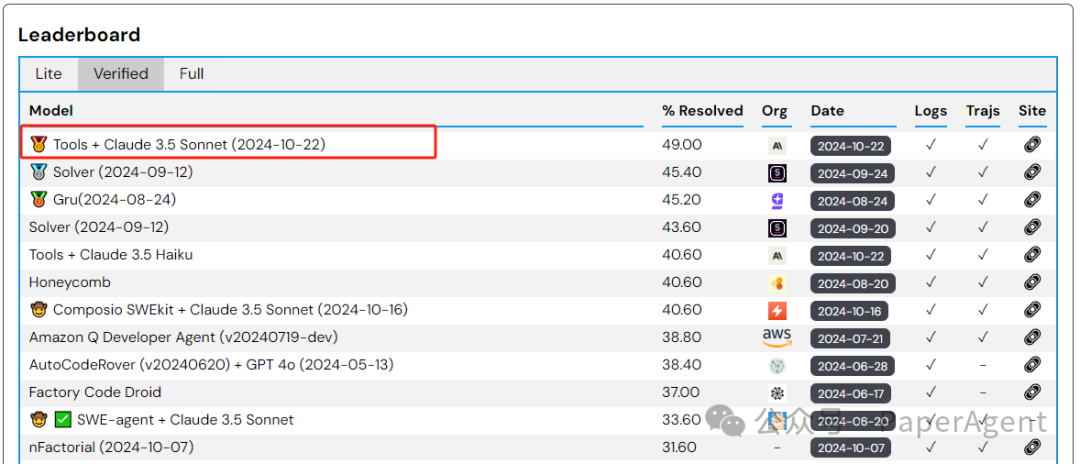This screenshot has height=464, width=1080.
Task: Select model name nFactorial (2024-10-07)
Action: [x=112, y=447]
